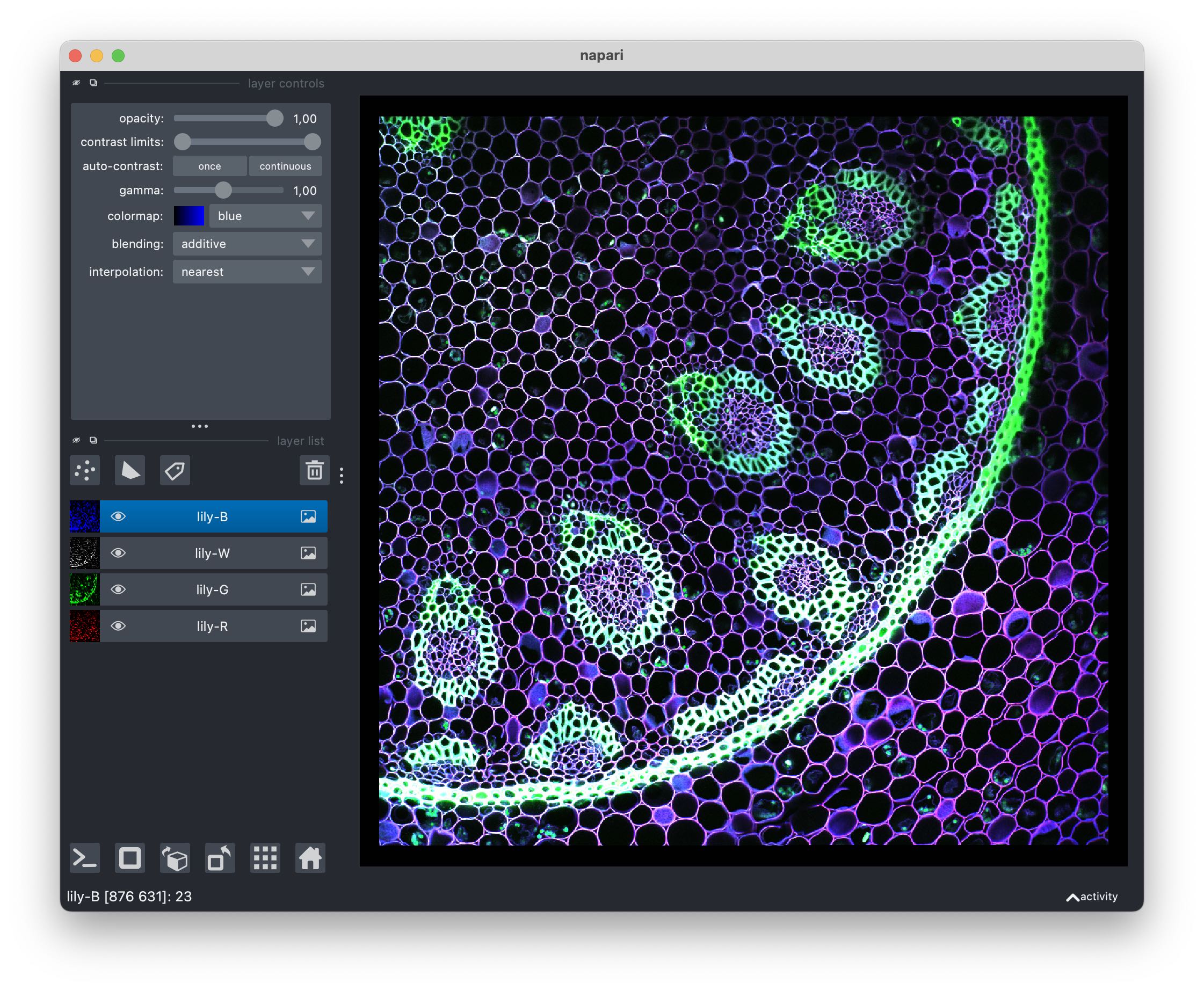Click the gamma value 1,00

pyautogui.click(x=305, y=191)
